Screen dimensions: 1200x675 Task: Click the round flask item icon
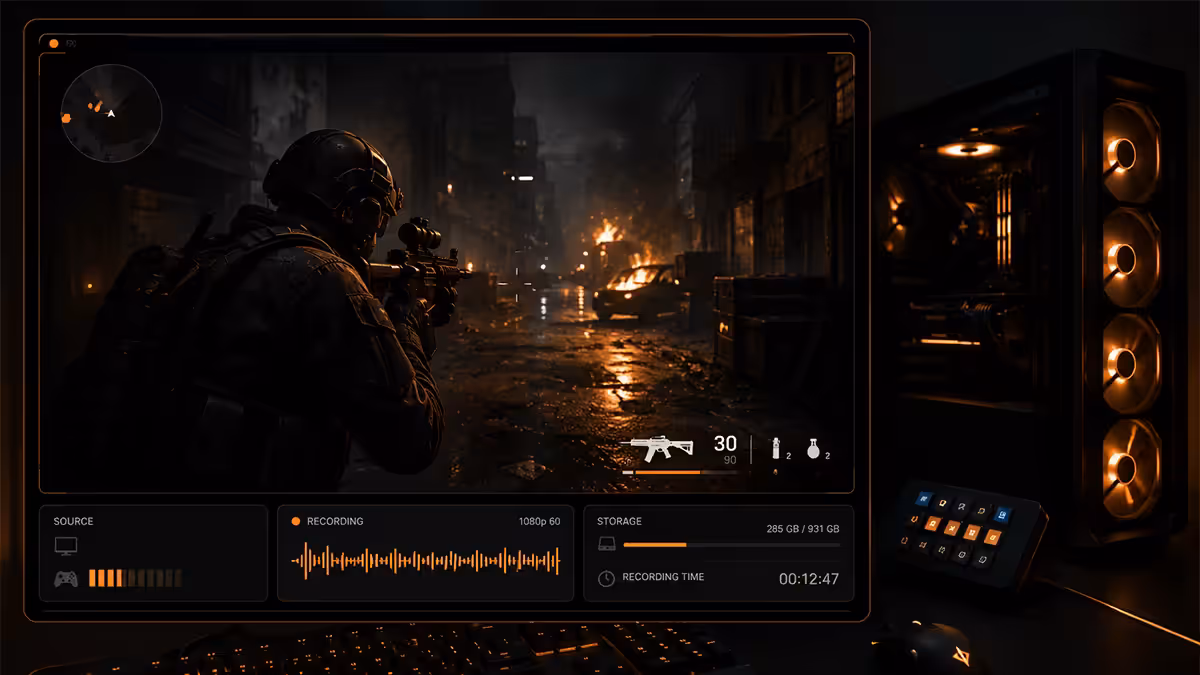(813, 449)
